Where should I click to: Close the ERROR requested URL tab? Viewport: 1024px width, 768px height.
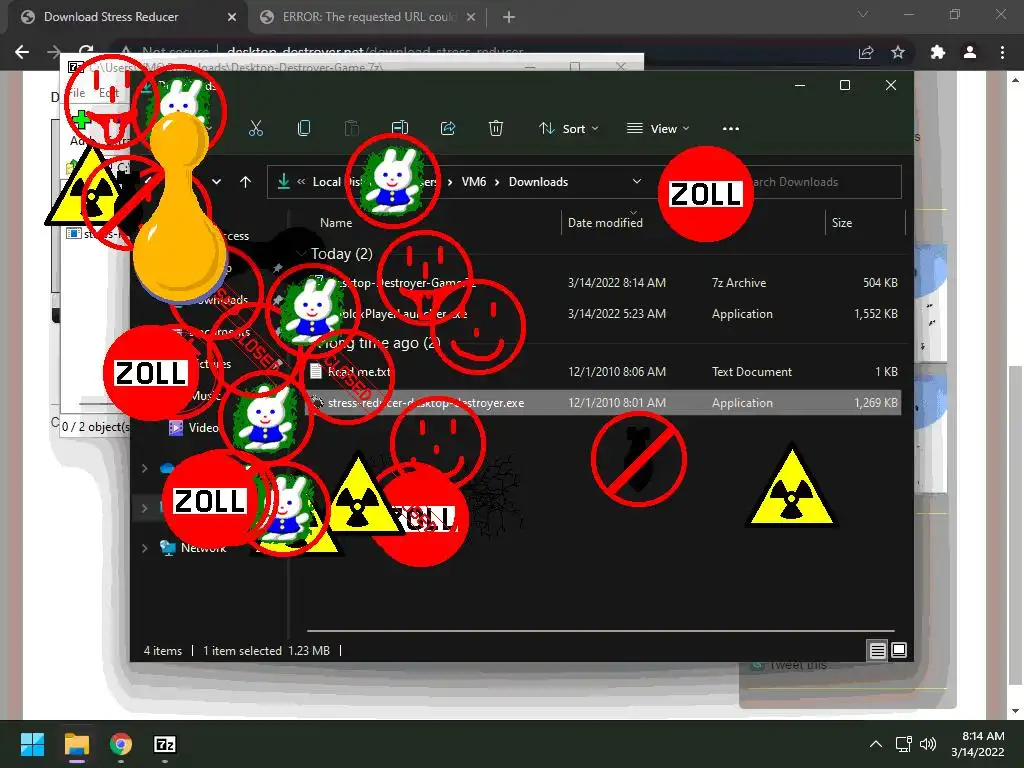[x=471, y=17]
